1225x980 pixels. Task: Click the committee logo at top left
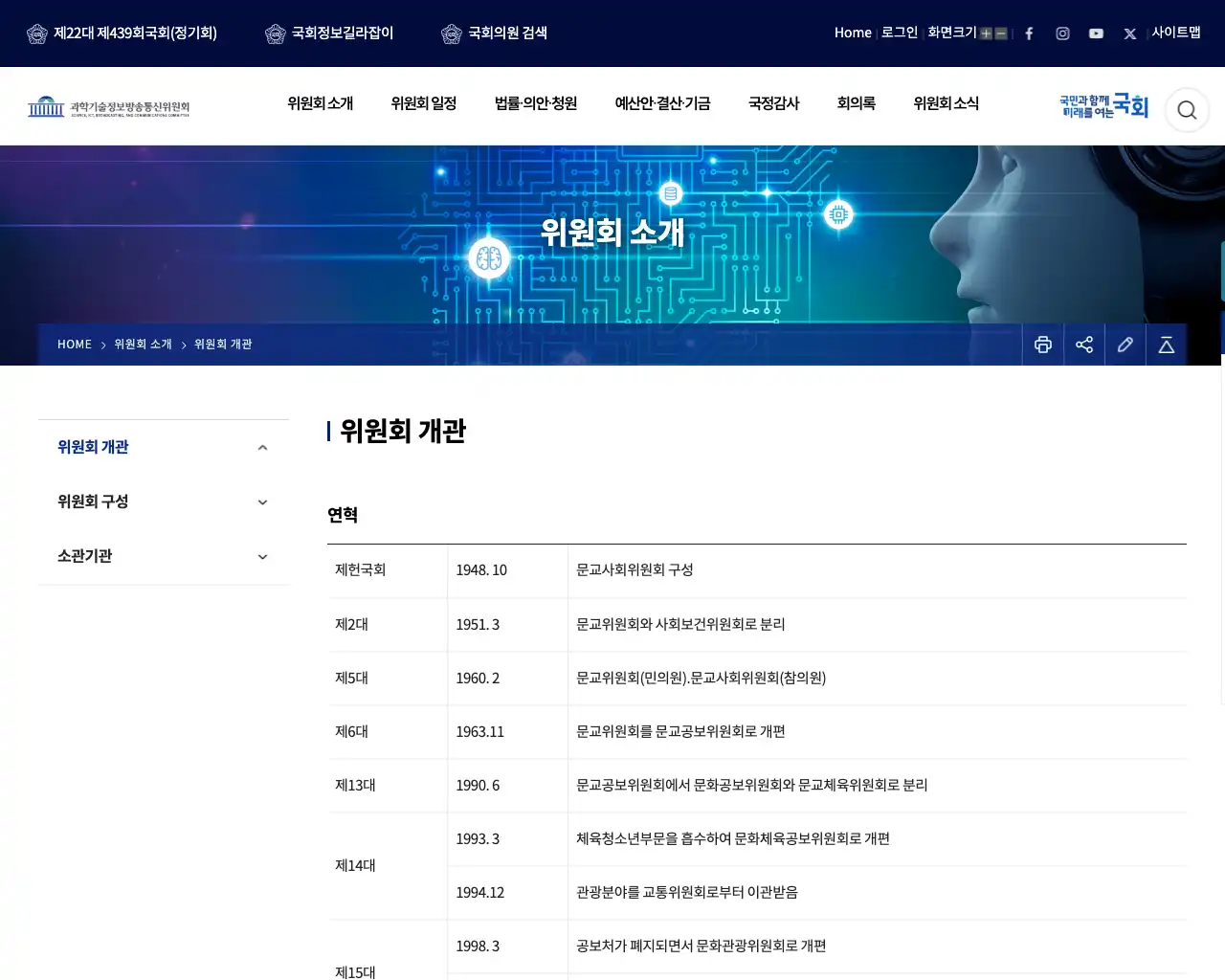[x=108, y=105]
